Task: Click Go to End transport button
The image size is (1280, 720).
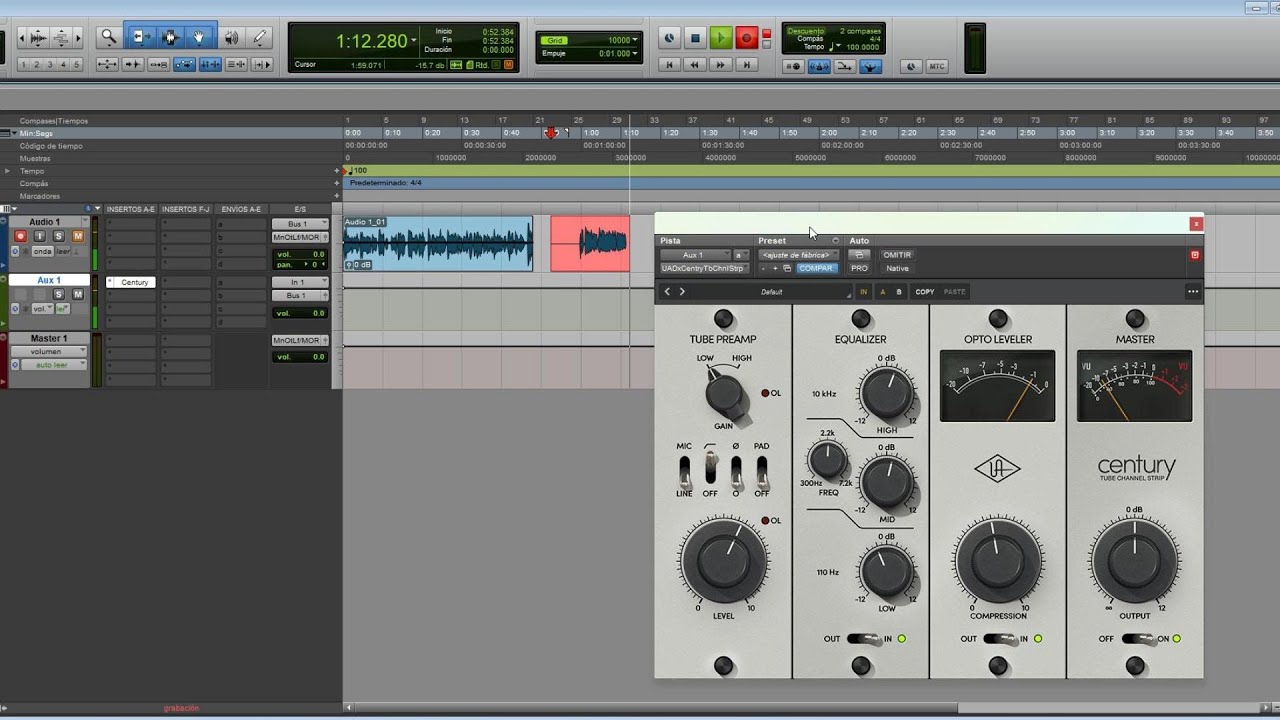Action: 745,65
